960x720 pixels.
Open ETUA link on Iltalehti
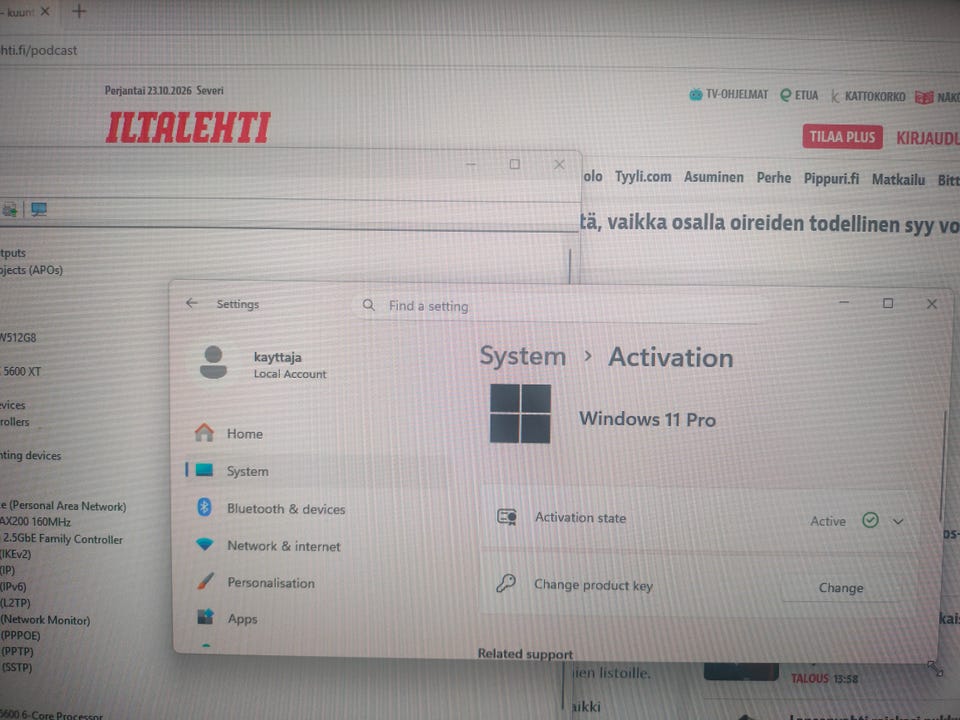799,96
